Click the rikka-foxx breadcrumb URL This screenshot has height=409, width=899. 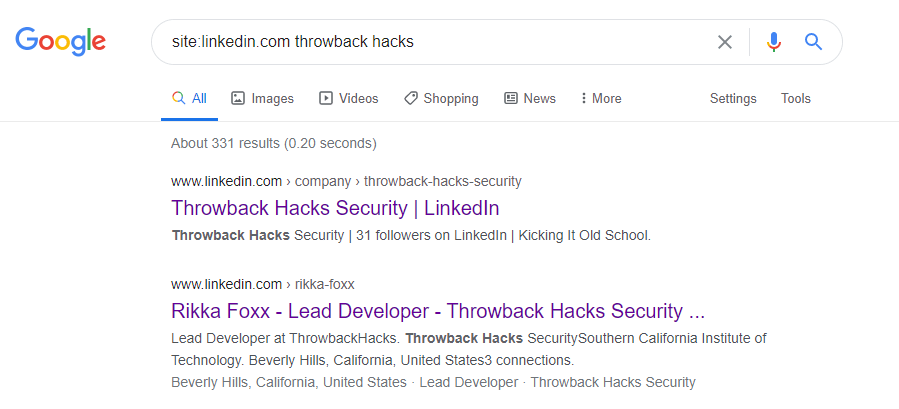coord(323,284)
